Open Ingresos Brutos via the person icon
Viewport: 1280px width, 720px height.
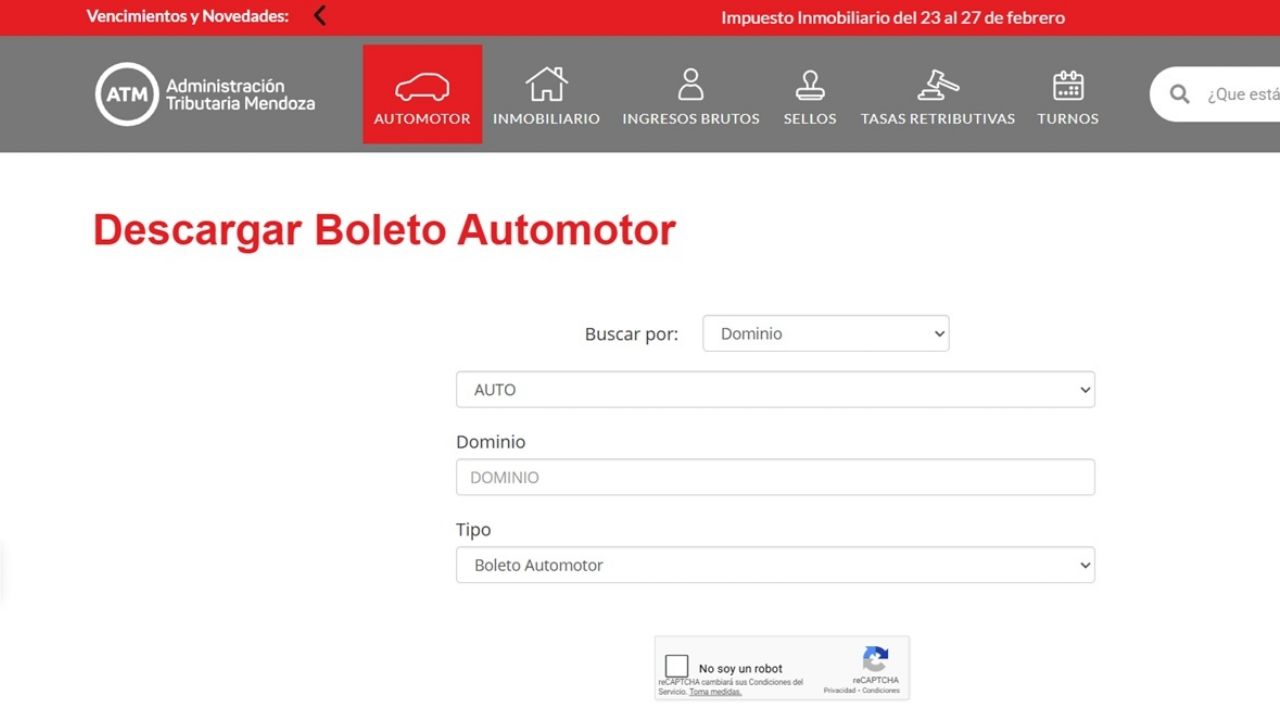[x=690, y=85]
